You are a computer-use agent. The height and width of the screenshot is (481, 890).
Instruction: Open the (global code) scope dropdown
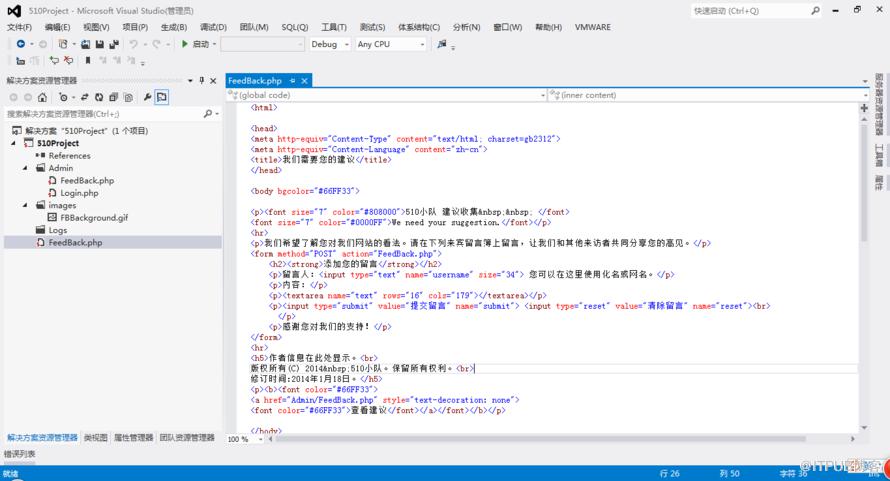tap(543, 95)
